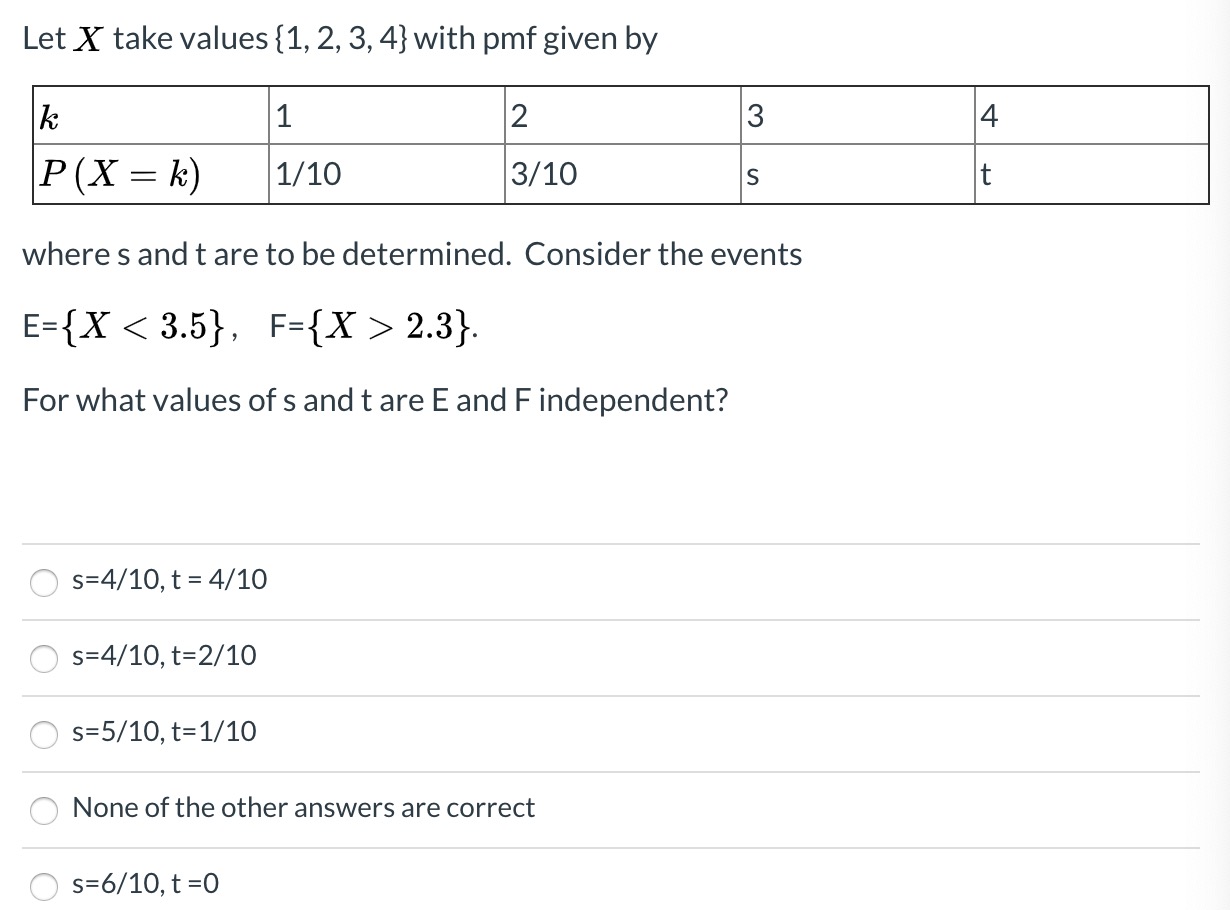Click the table header cell with value 3
Image resolution: width=1230 pixels, height=910 pixels.
[858, 116]
